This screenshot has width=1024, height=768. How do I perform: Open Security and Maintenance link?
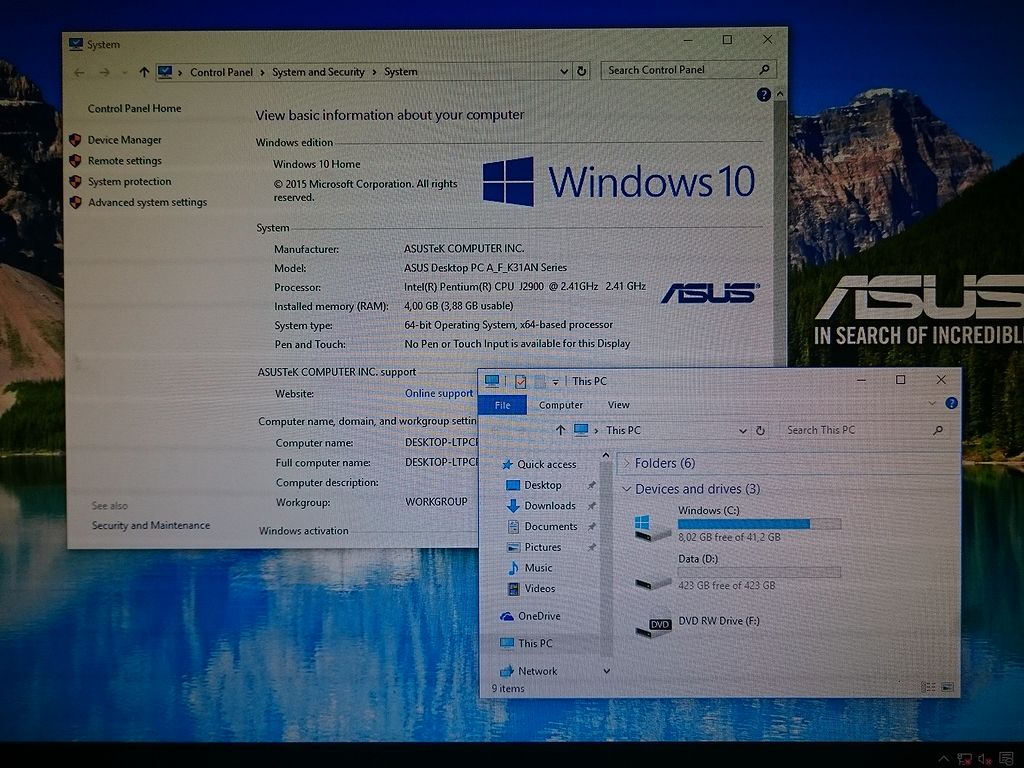tap(151, 525)
